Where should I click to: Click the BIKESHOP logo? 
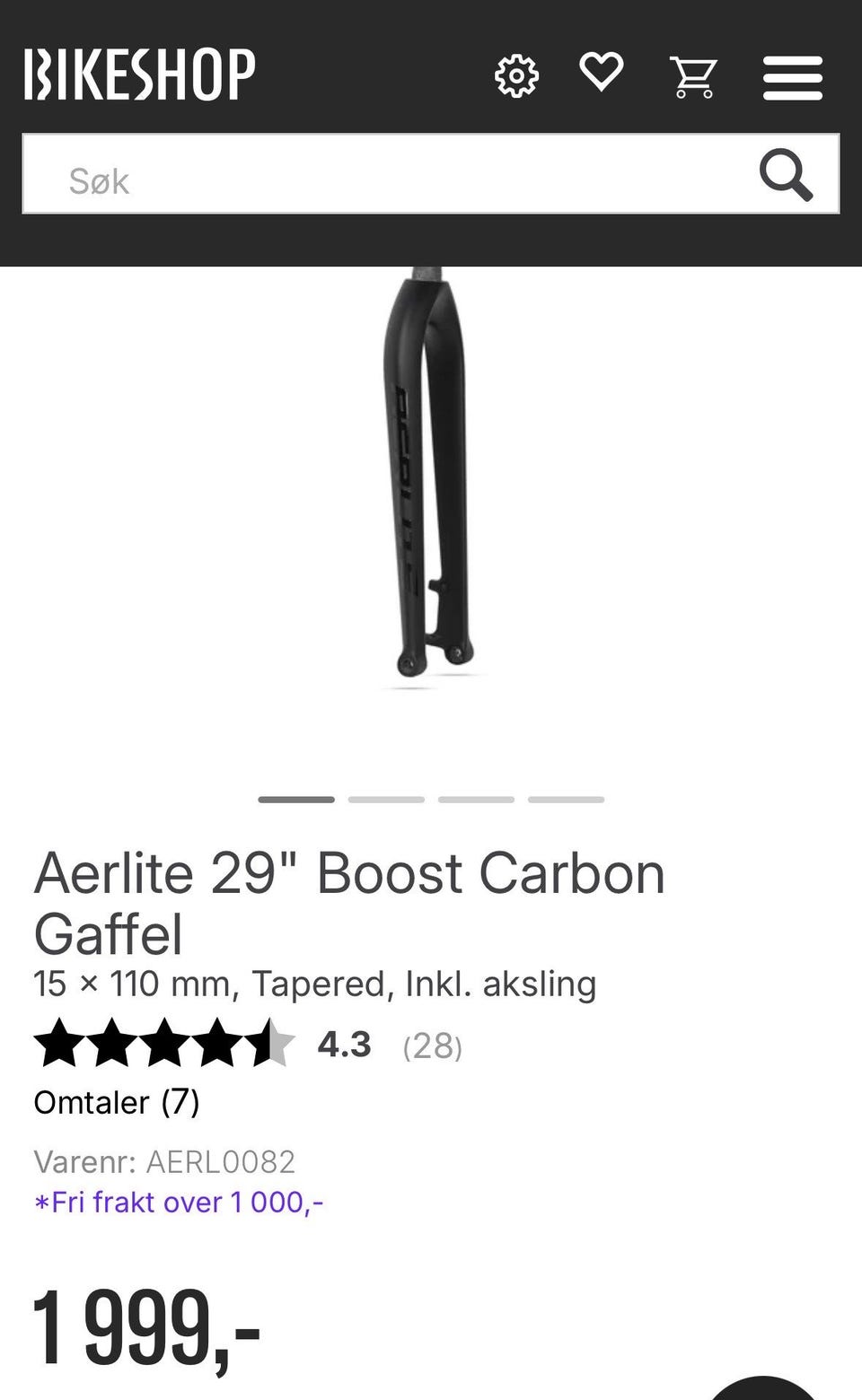tap(140, 74)
